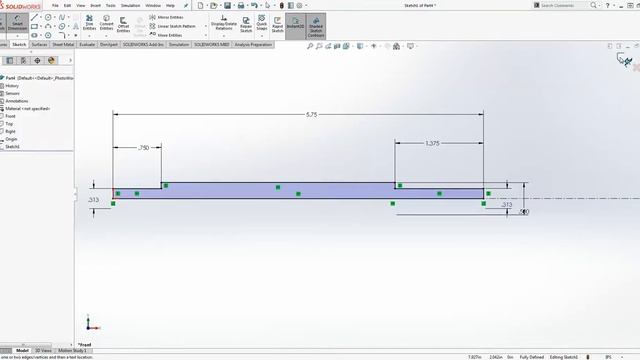The image size is (640, 360).
Task: Select the Spline sketch tool
Action: [62, 17]
